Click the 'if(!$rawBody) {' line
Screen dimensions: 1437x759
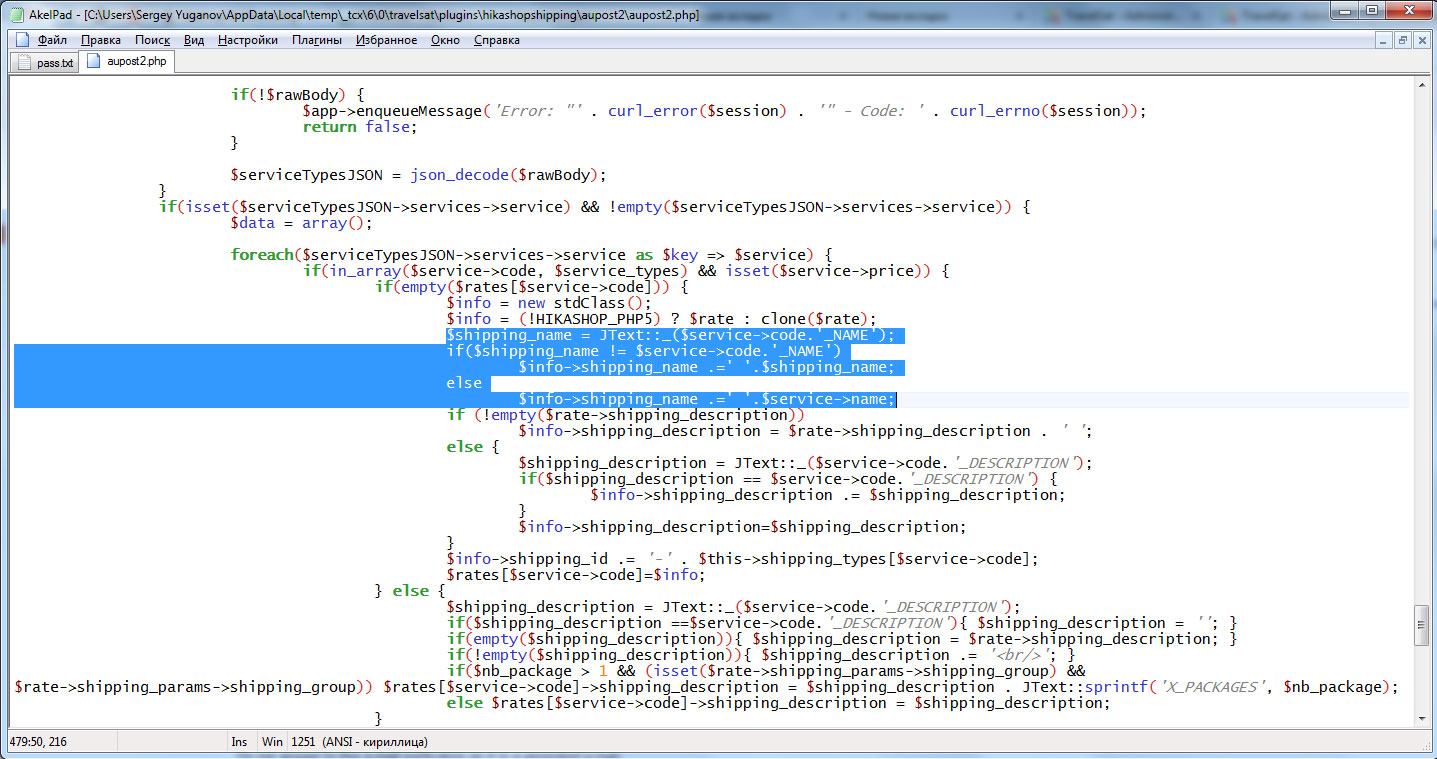297,95
